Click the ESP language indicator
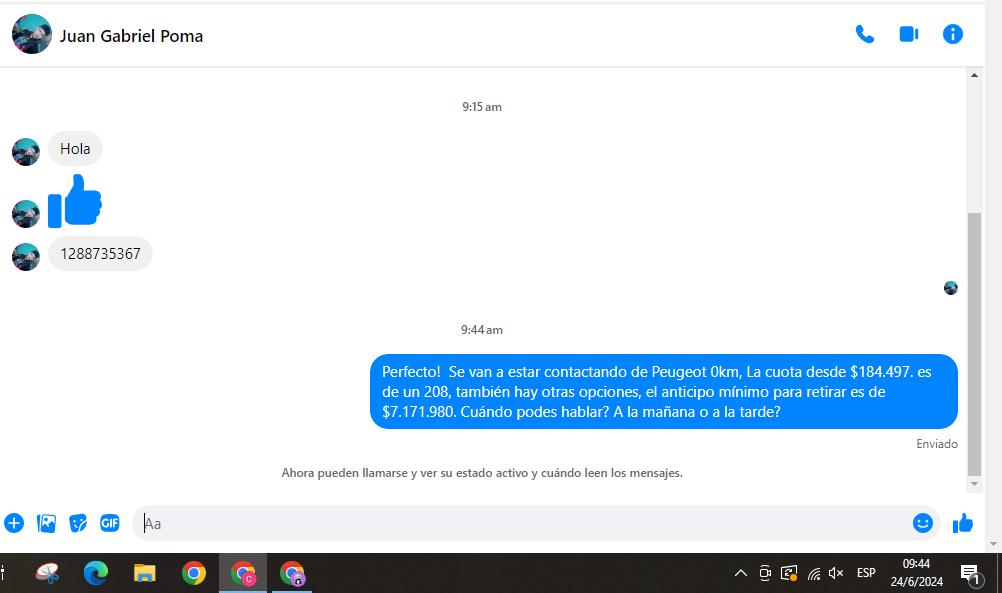 (866, 573)
